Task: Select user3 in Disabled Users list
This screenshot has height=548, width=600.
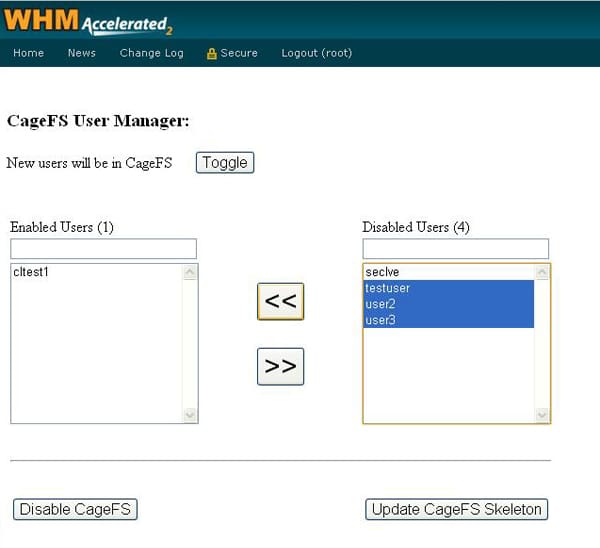Action: pyautogui.click(x=449, y=320)
